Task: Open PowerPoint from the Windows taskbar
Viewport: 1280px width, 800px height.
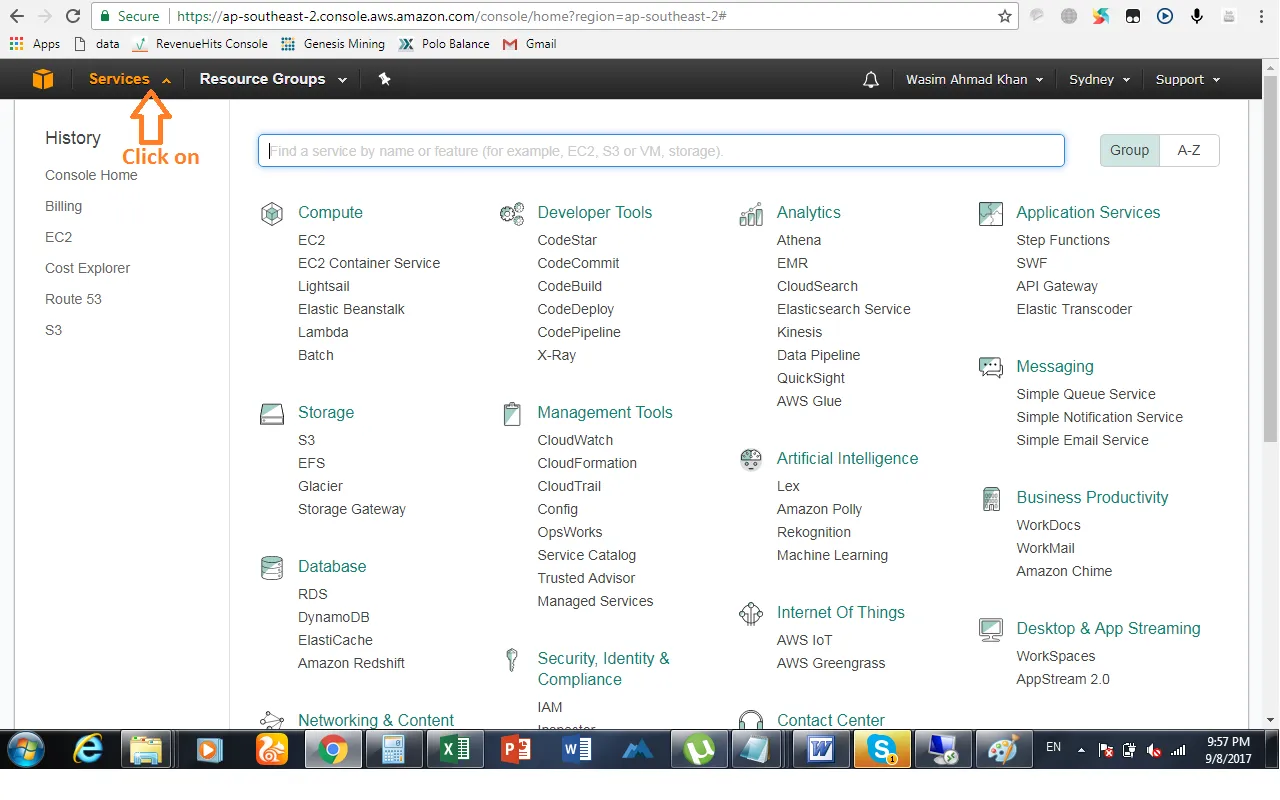Action: tap(516, 749)
